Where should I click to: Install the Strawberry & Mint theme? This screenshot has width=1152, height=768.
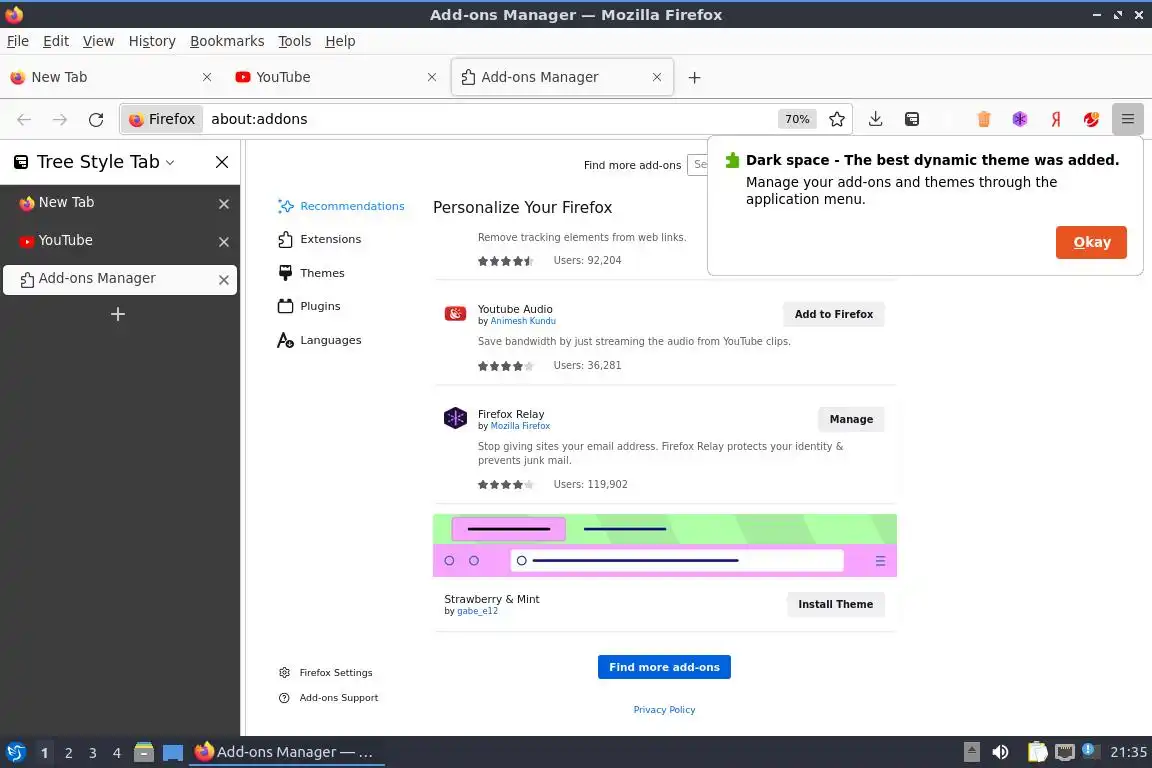click(x=835, y=604)
